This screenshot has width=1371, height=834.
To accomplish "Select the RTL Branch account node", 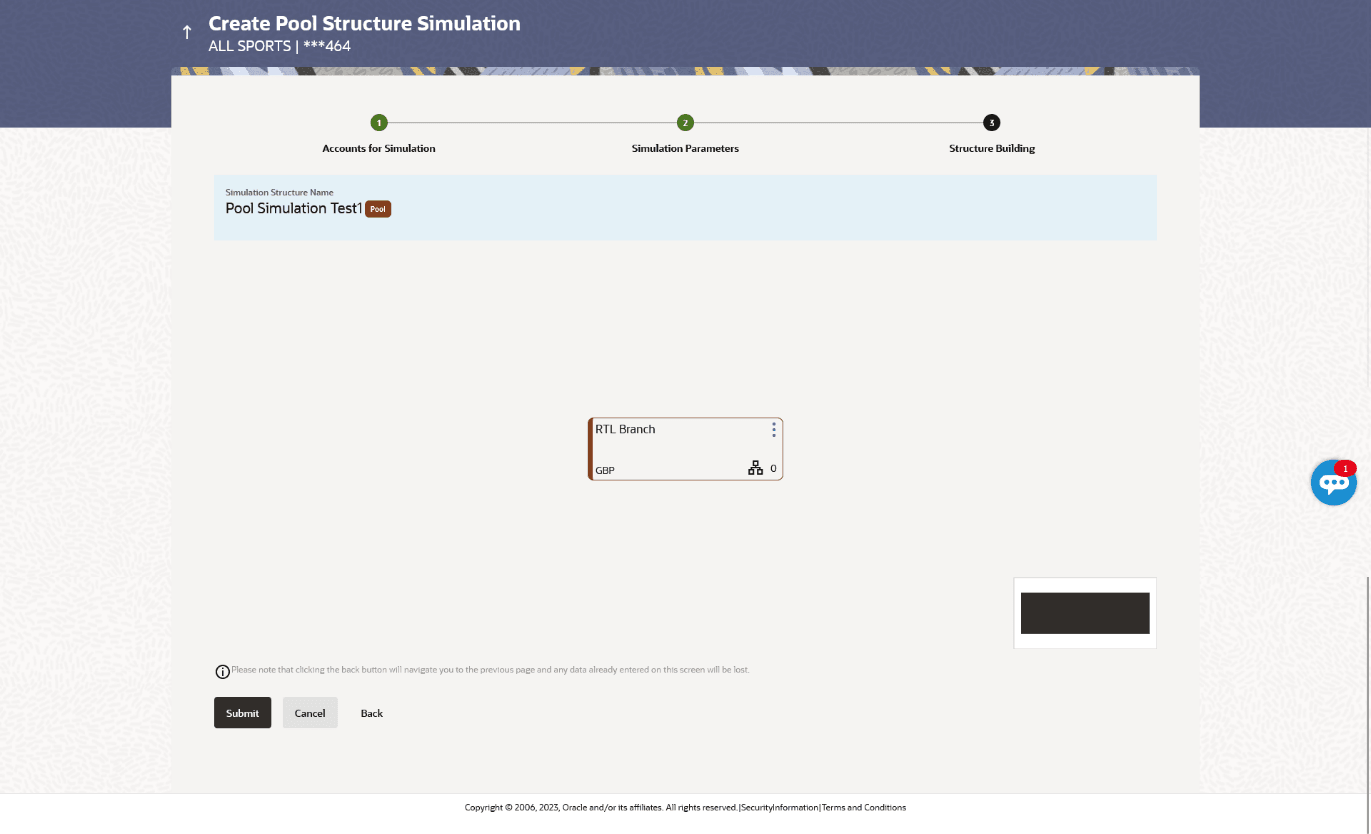I will pos(685,449).
